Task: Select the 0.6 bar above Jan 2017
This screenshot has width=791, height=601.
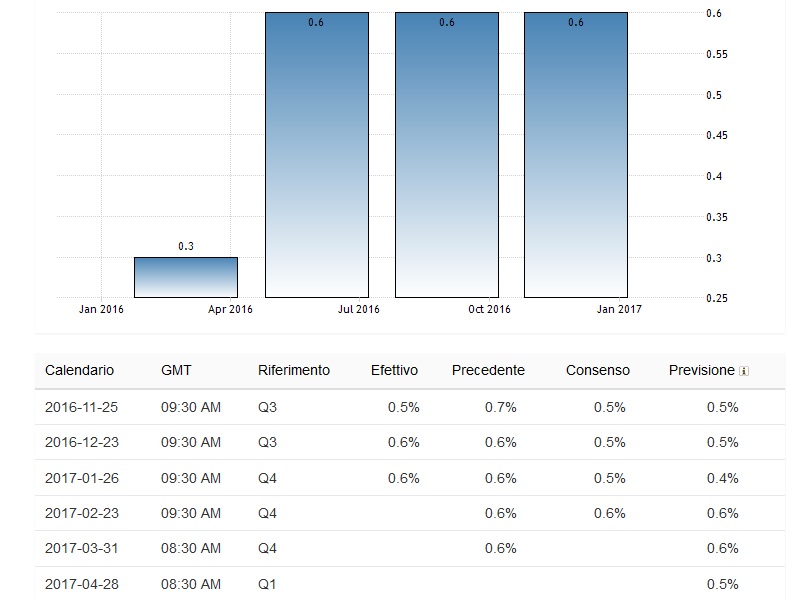Action: tap(576, 155)
